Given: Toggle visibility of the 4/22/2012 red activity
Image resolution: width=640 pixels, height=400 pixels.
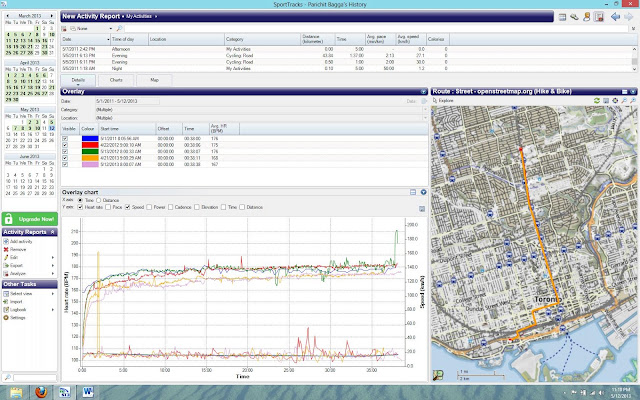Looking at the screenshot, I should click(65, 145).
